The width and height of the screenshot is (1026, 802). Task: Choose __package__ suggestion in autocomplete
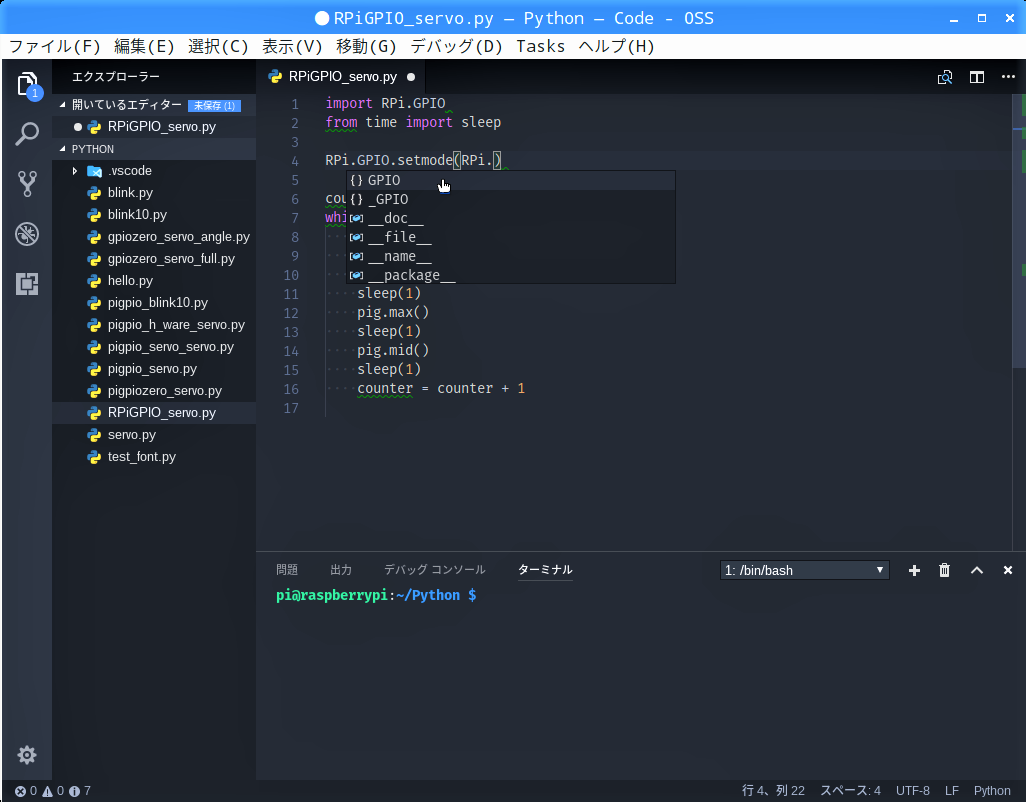[510, 275]
